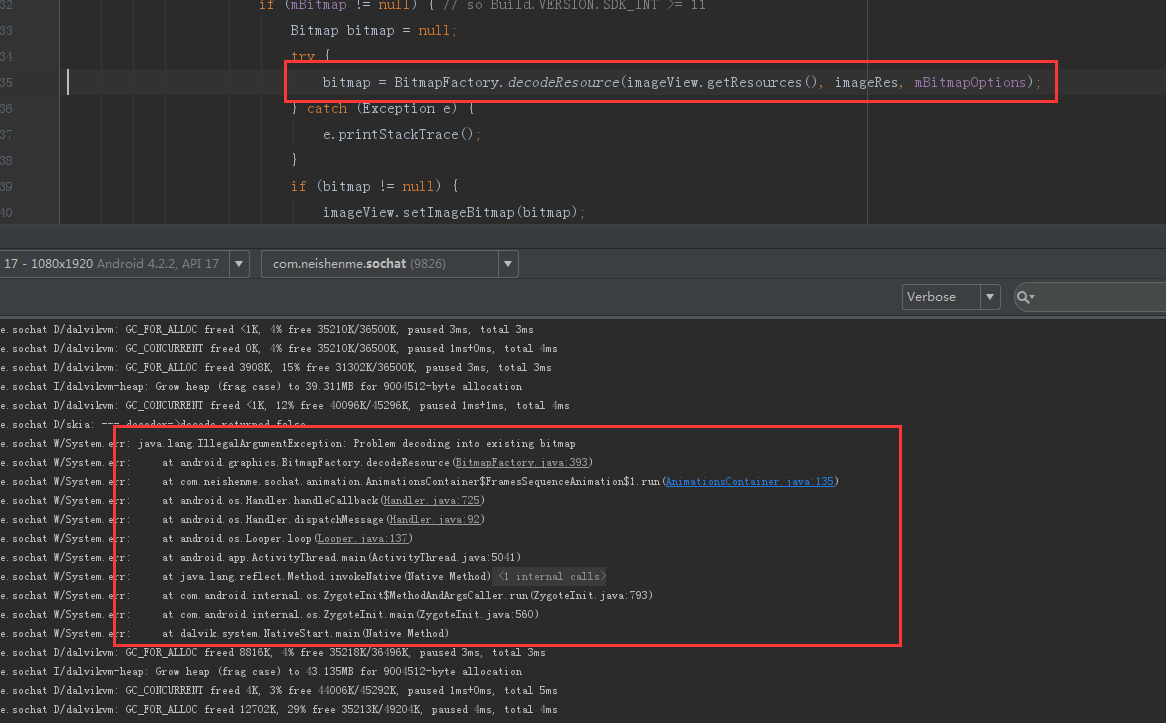1166x723 pixels.
Task: Select the 'decoder->decode returned false' skia line
Action: coord(153,425)
